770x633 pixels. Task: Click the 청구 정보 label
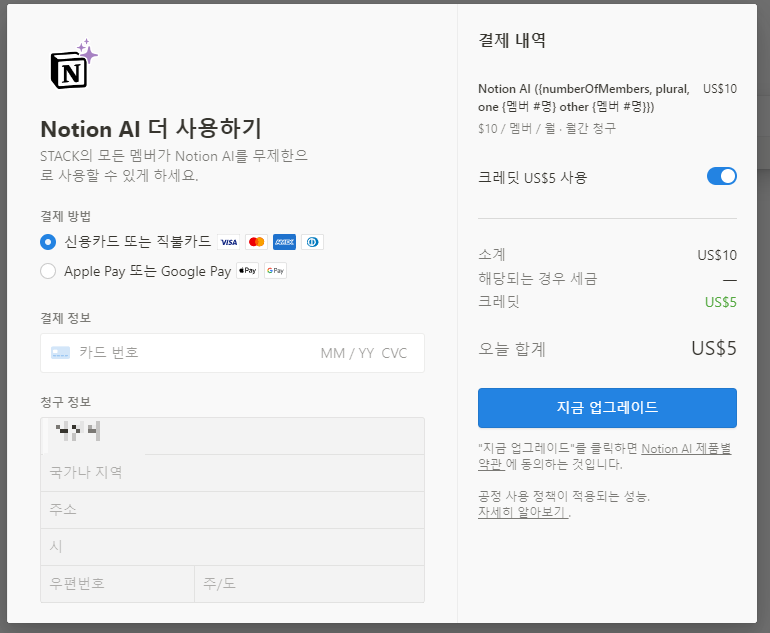point(65,402)
